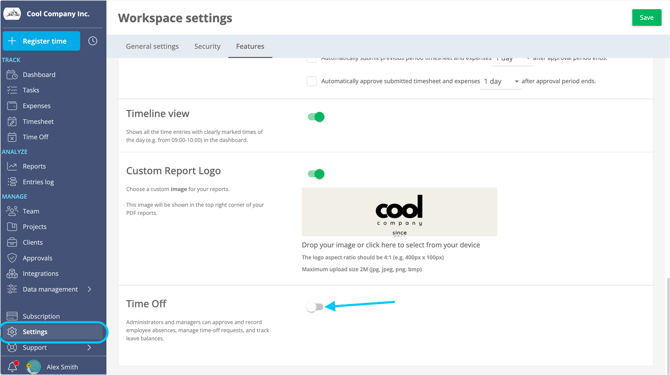The height and width of the screenshot is (375, 670).
Task: Click the Time Off calendar icon in sidebar
Action: [x=12, y=137]
